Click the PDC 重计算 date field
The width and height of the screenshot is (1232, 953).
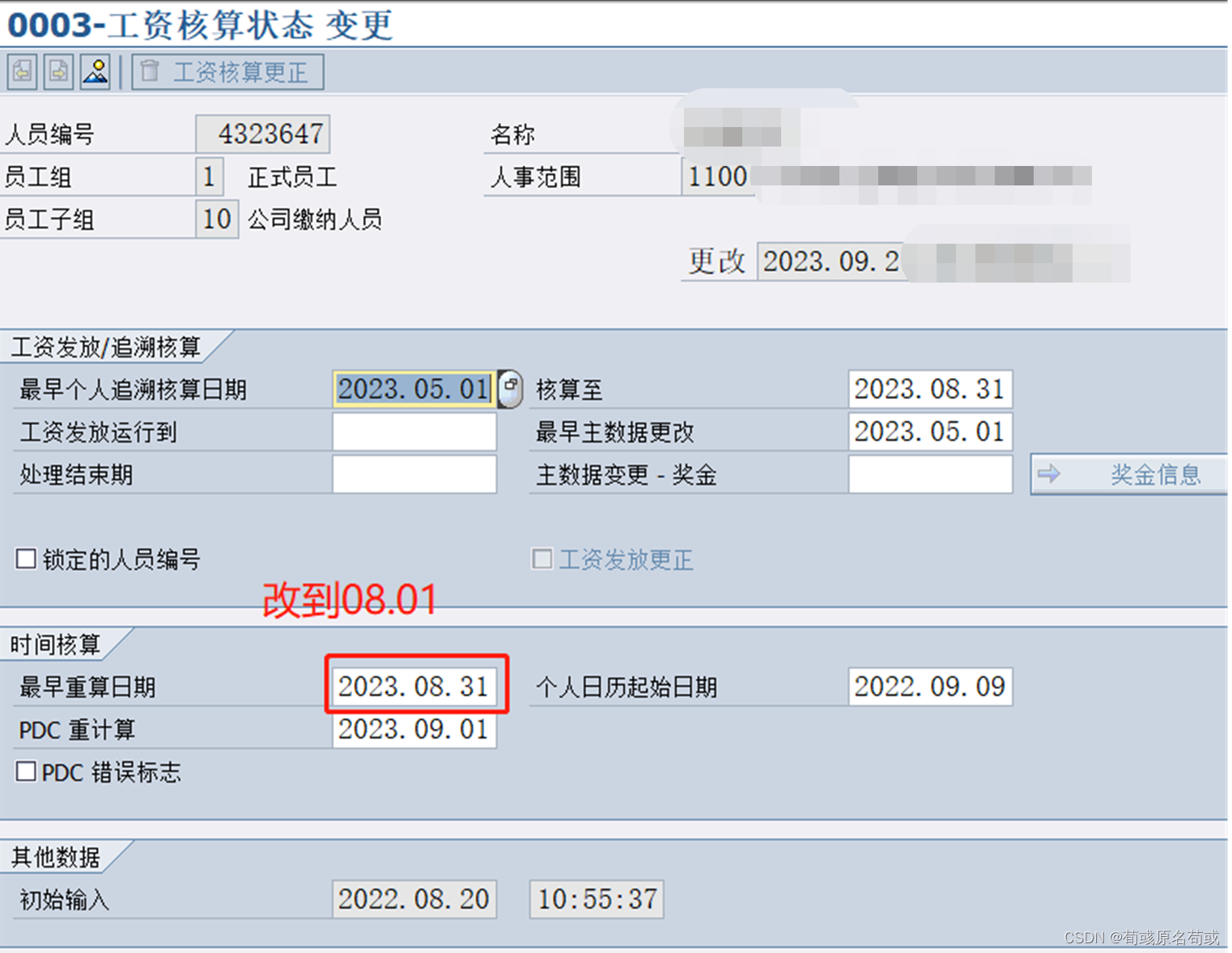414,730
